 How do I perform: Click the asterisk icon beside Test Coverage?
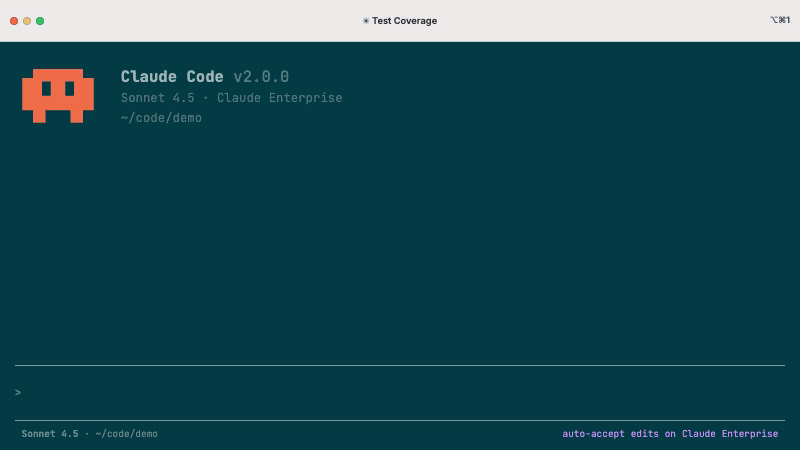(x=366, y=21)
